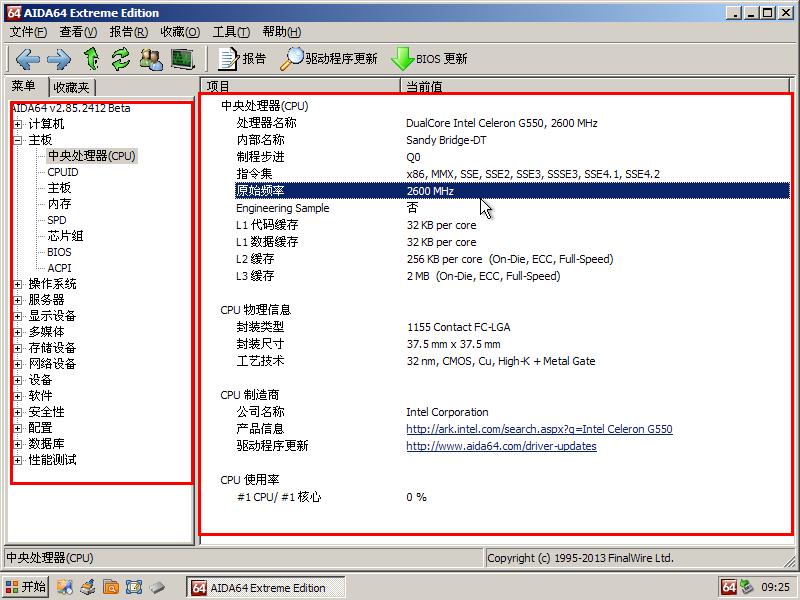Select the 处理器名称 row
This screenshot has height=600, width=800.
512,123
